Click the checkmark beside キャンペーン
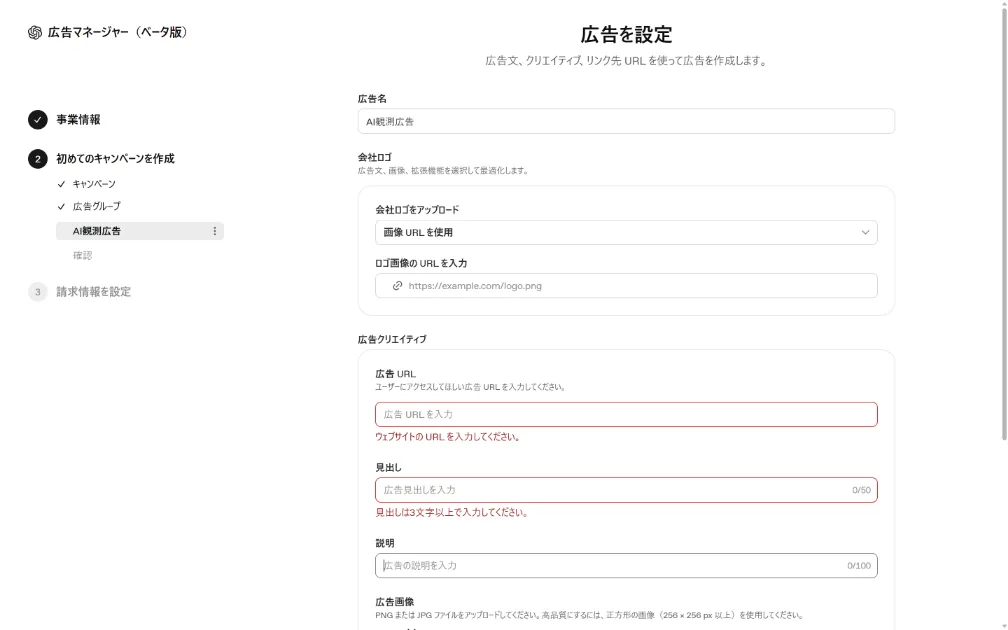Screen dimensions: 1008x630 coord(61,184)
